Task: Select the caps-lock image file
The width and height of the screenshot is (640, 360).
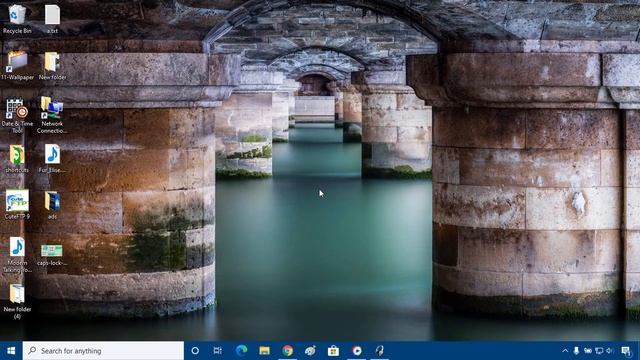Action: click(52, 255)
